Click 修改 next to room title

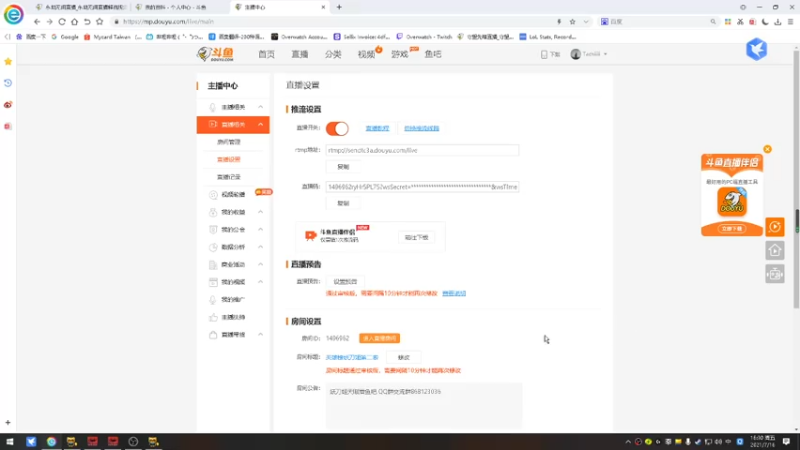pyautogui.click(x=404, y=358)
